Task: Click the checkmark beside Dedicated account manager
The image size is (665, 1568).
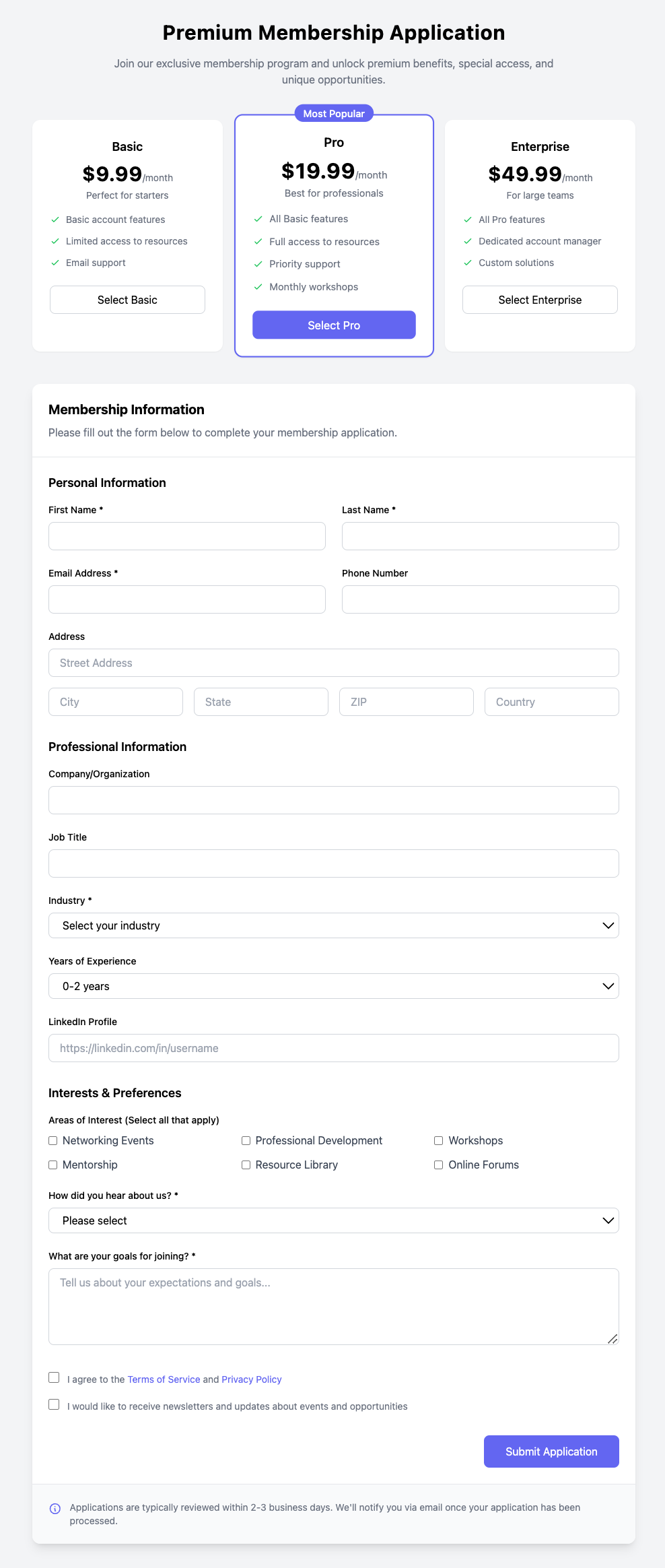Action: pos(468,241)
